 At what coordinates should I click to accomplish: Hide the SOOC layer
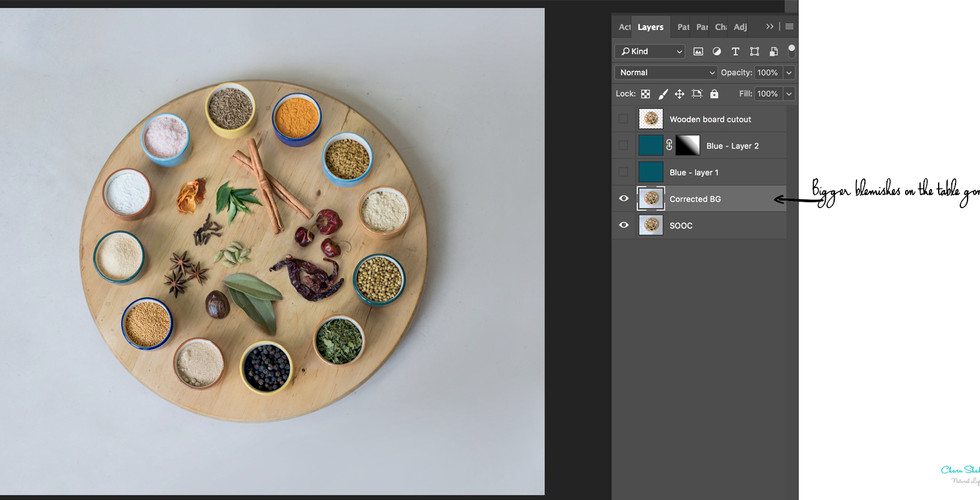pos(623,225)
